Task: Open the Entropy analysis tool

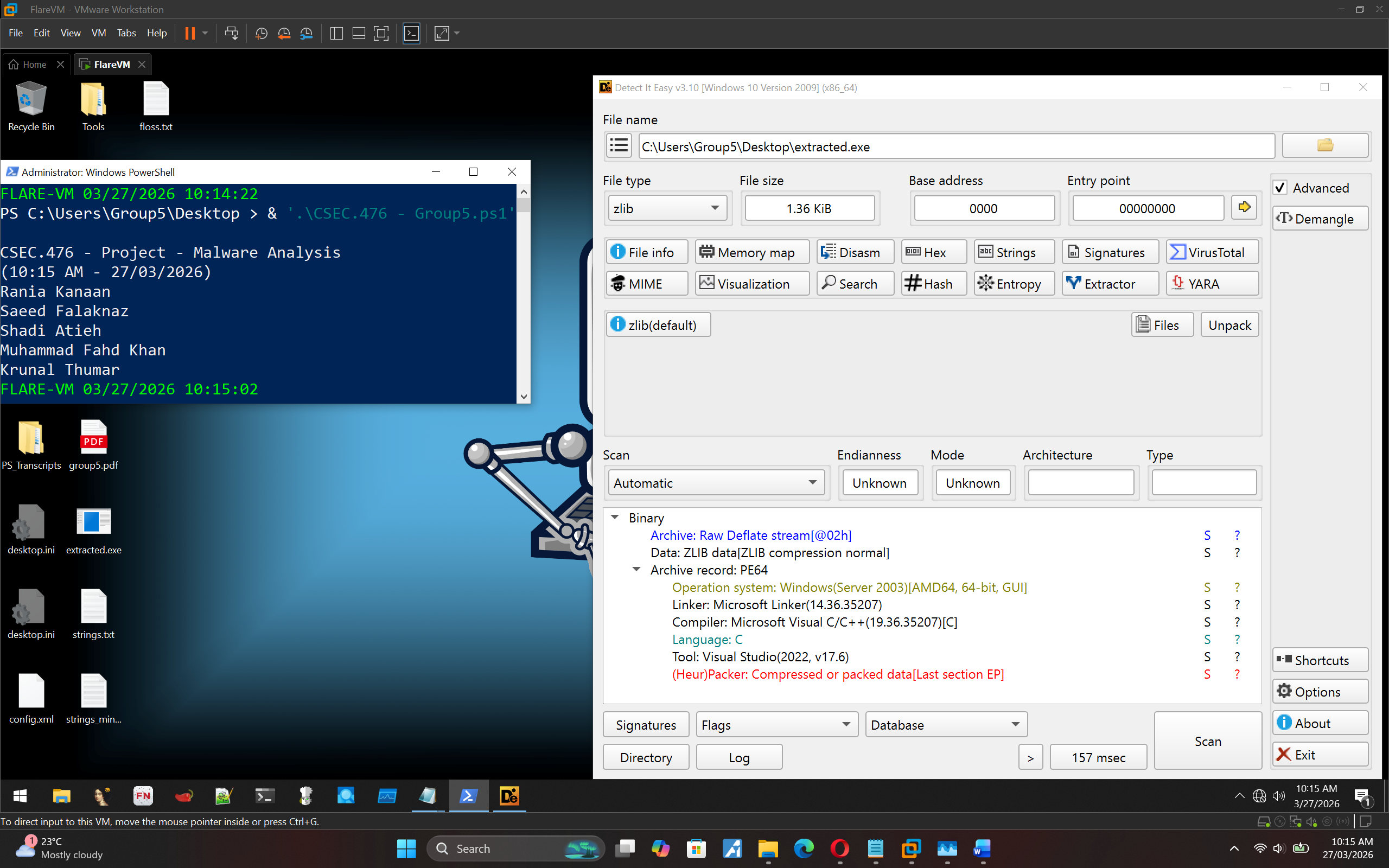Action: pos(1013,284)
